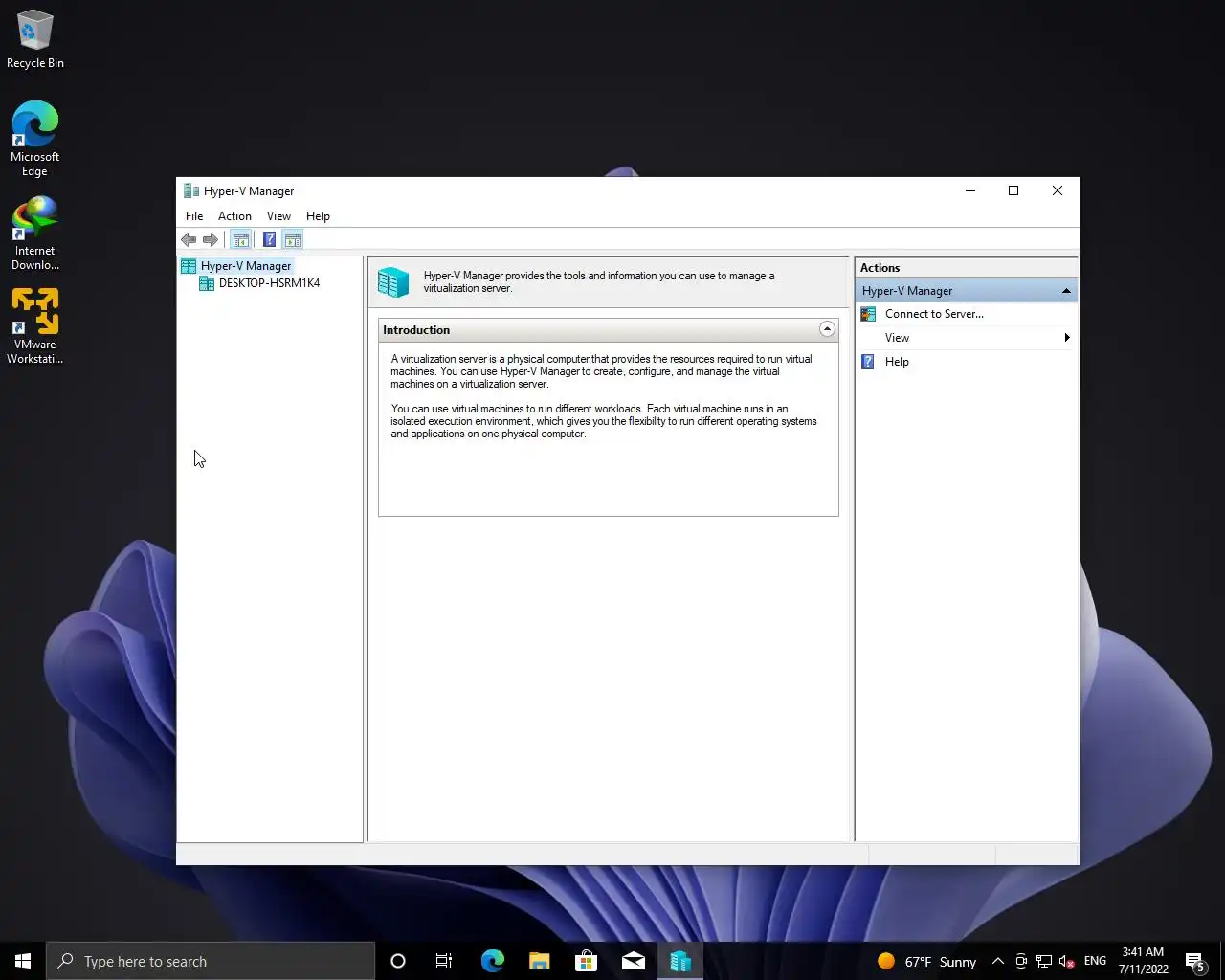Launch Edge from the taskbar
Image resolution: width=1225 pixels, height=980 pixels.
pos(493,961)
